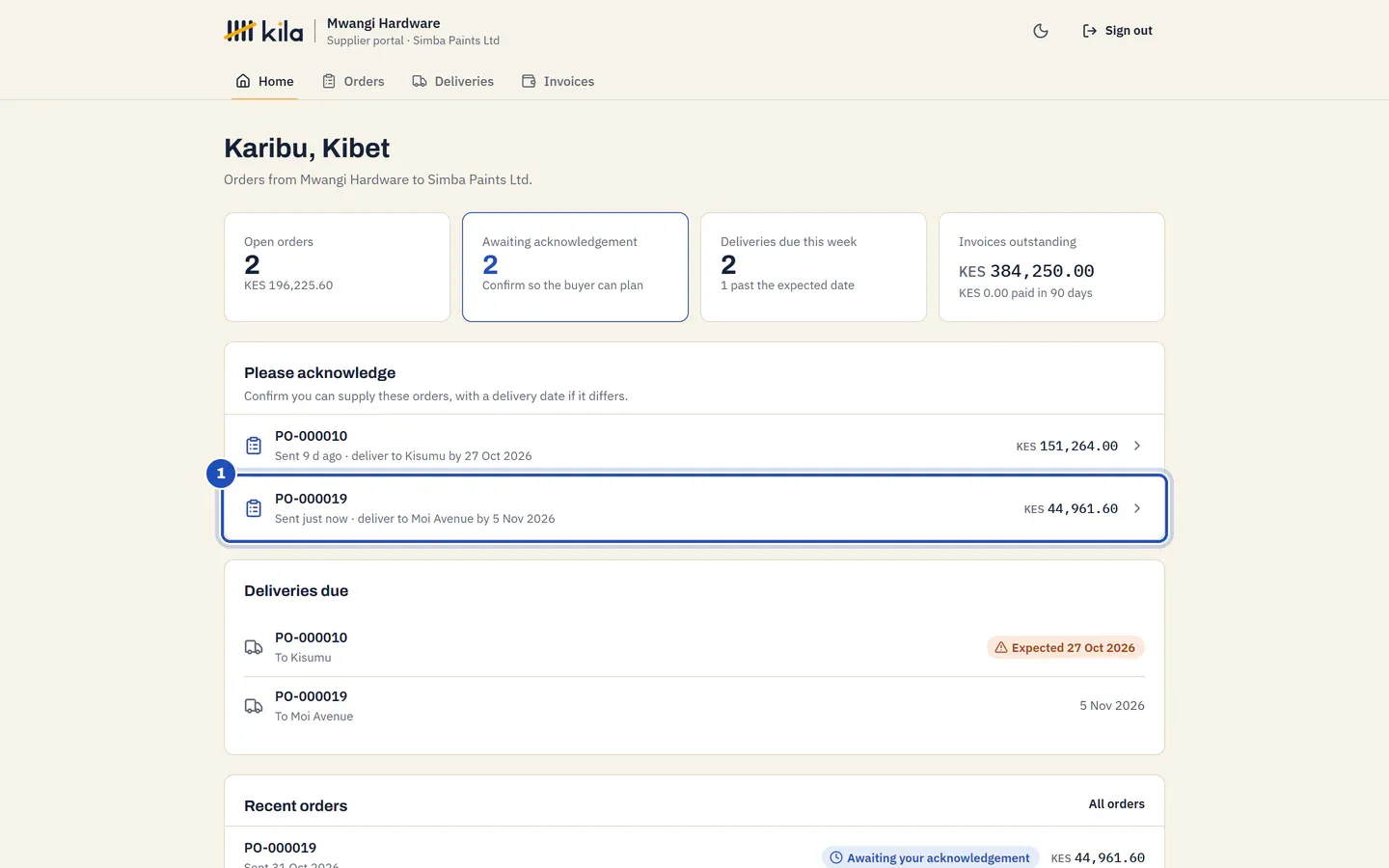Click the wallet icon beside Invoices
The width and height of the screenshot is (1389, 868).
[x=529, y=81]
